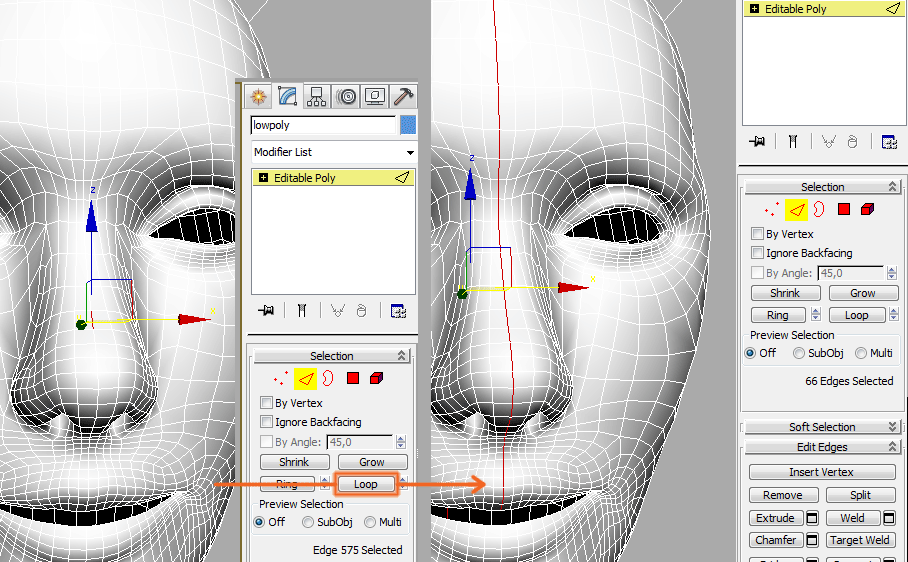Screen dimensions: 908x562
Task: Click Pin Stack icon in lowpoly panel
Action: tap(266, 311)
